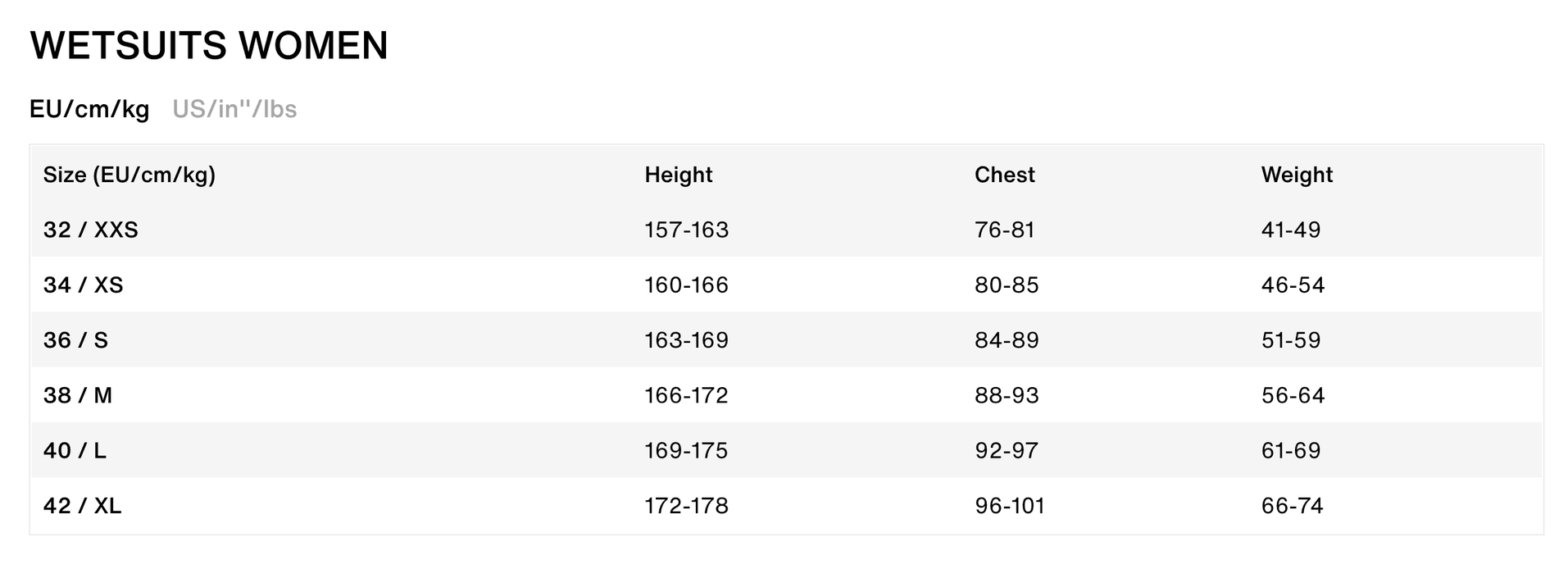
Task: Select the 40 / L size row label
Action: point(75,450)
